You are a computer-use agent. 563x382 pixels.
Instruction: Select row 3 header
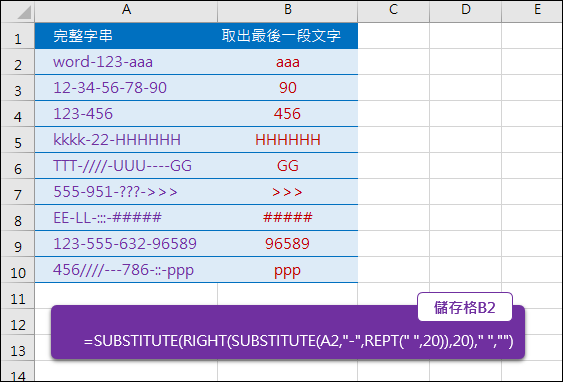coord(18,88)
